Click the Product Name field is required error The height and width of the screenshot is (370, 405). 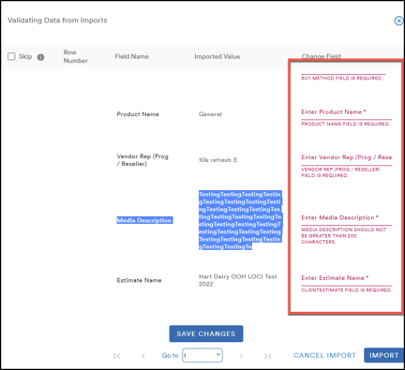[345, 124]
